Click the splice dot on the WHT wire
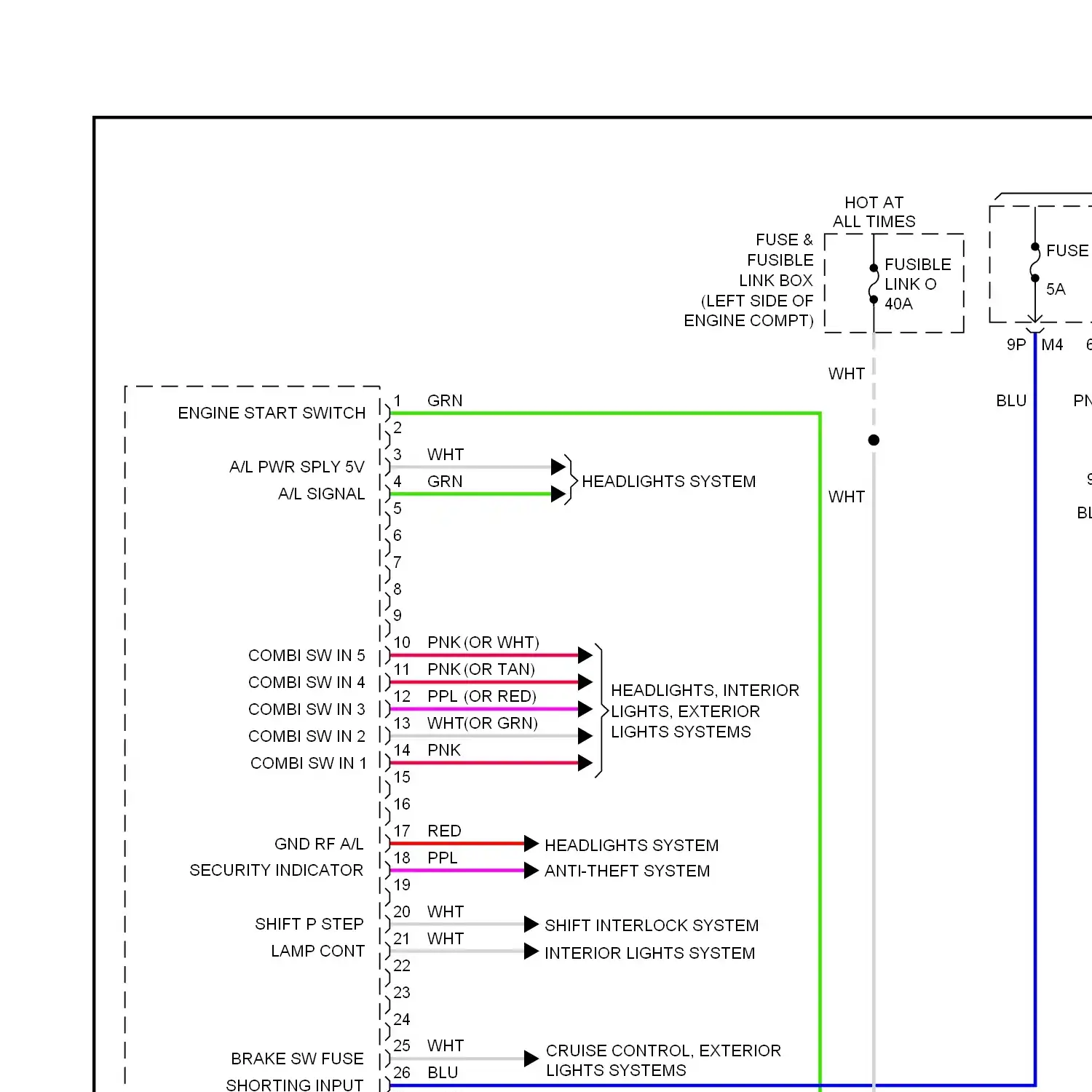Viewport: 1092px width, 1092px height. tap(874, 440)
